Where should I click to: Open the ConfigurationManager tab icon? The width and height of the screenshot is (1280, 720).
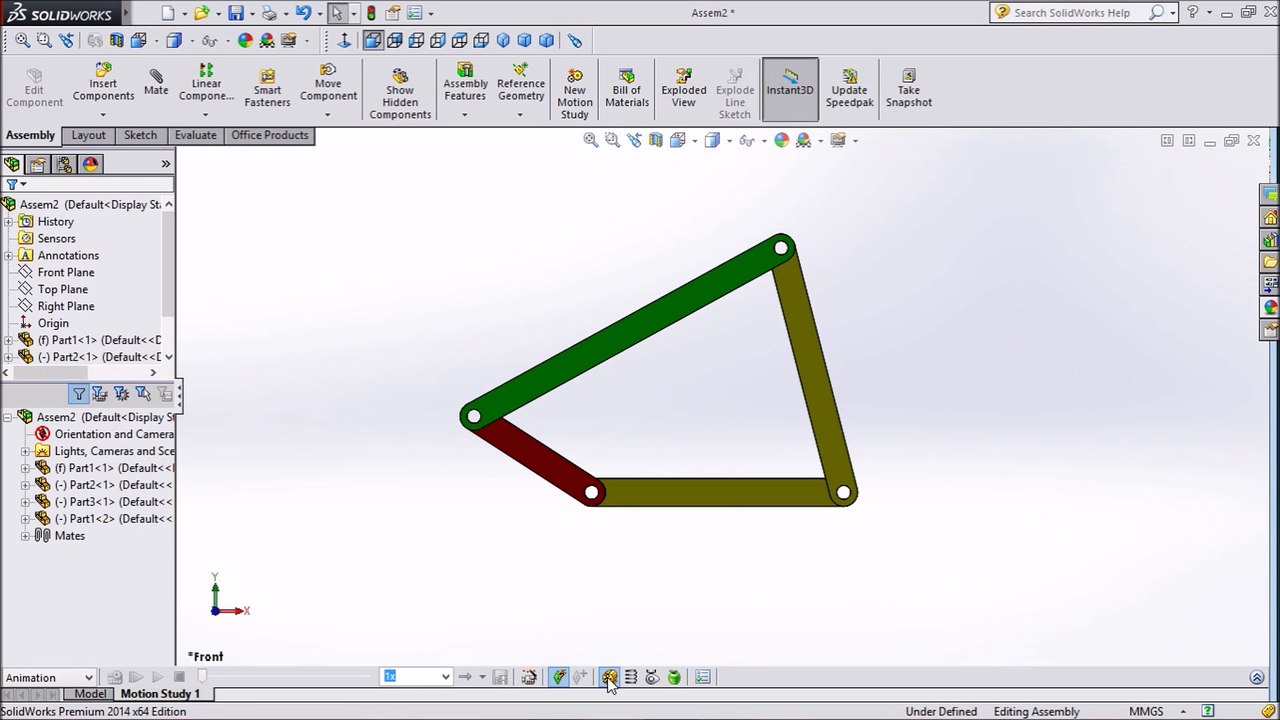click(x=64, y=164)
